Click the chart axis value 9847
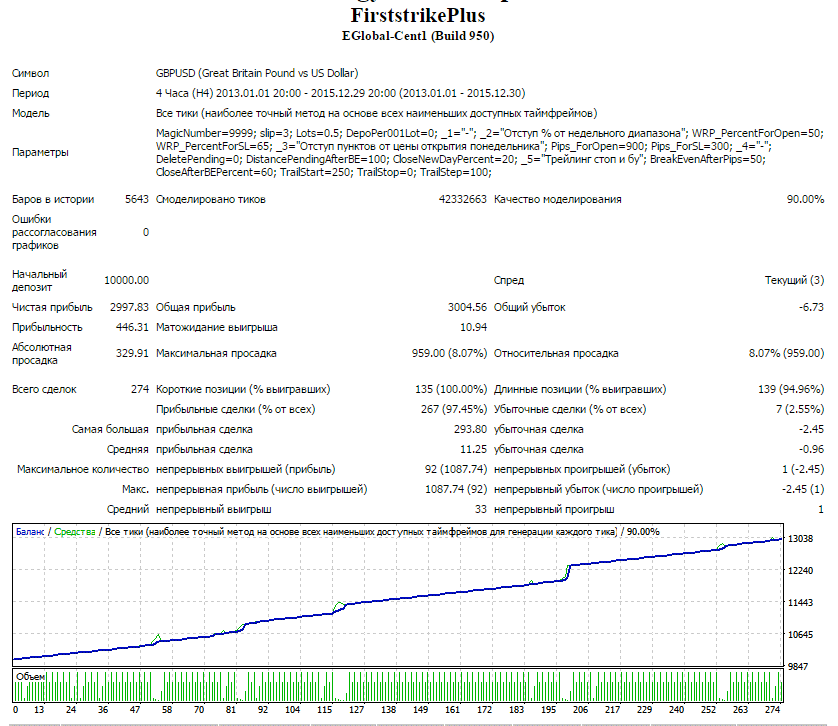The image size is (838, 726). point(797,667)
